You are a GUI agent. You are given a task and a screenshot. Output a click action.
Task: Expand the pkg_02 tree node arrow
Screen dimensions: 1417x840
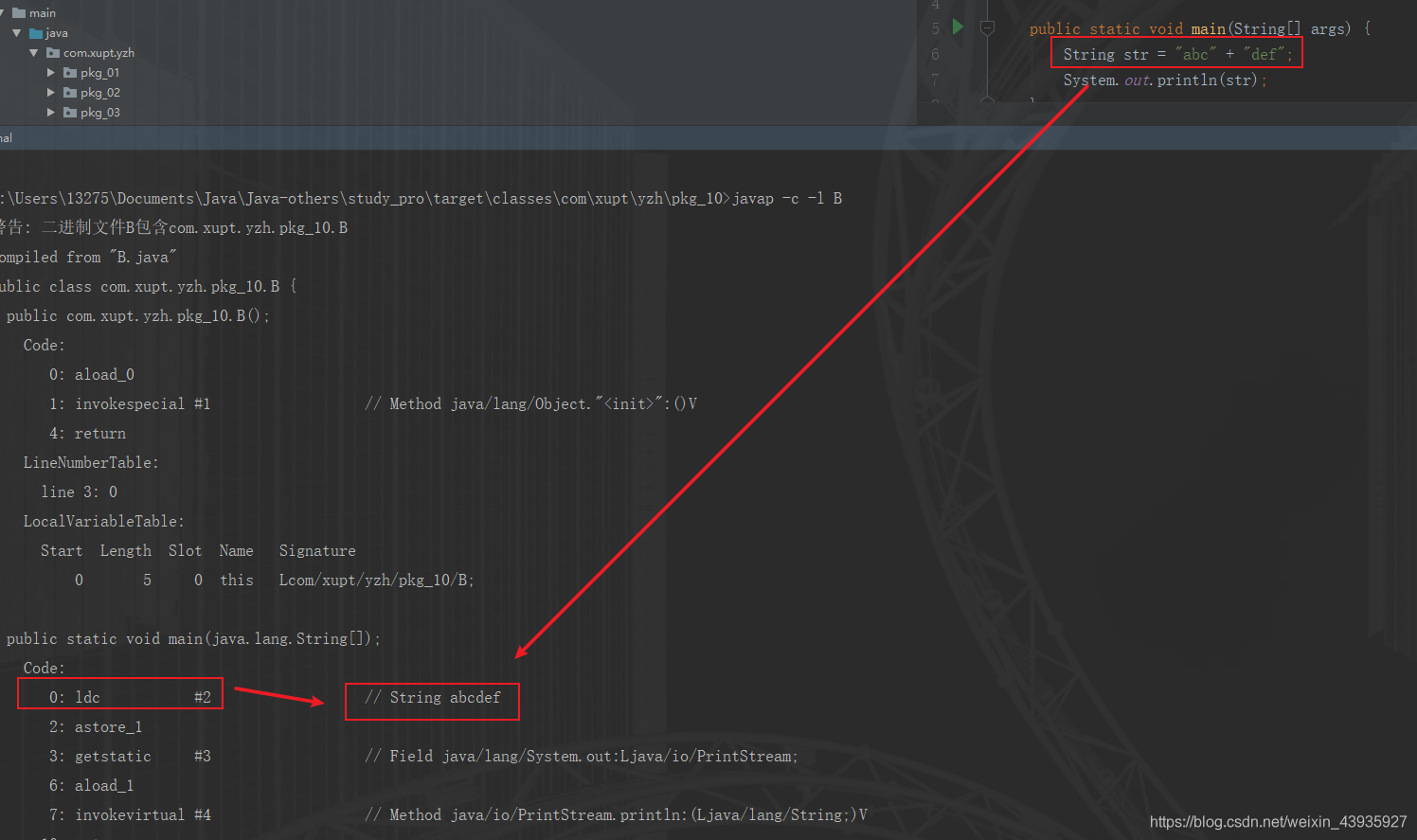coord(51,93)
